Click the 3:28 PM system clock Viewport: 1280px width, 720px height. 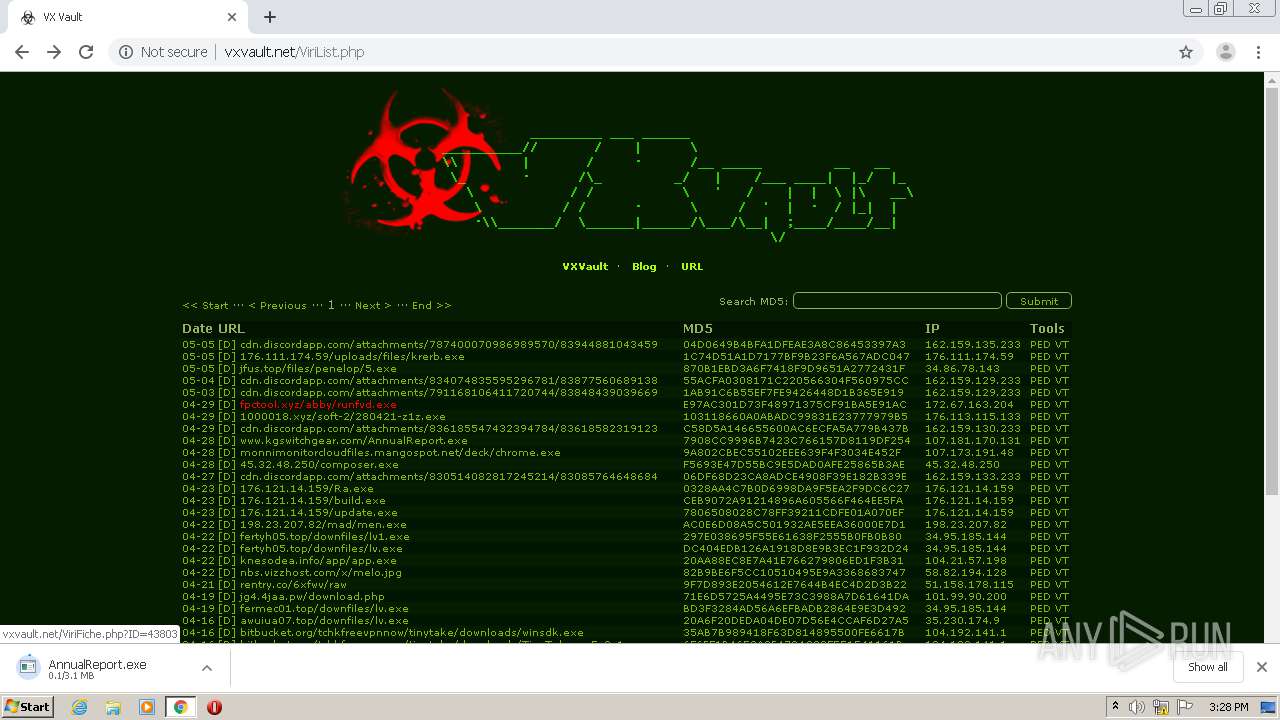1228,707
